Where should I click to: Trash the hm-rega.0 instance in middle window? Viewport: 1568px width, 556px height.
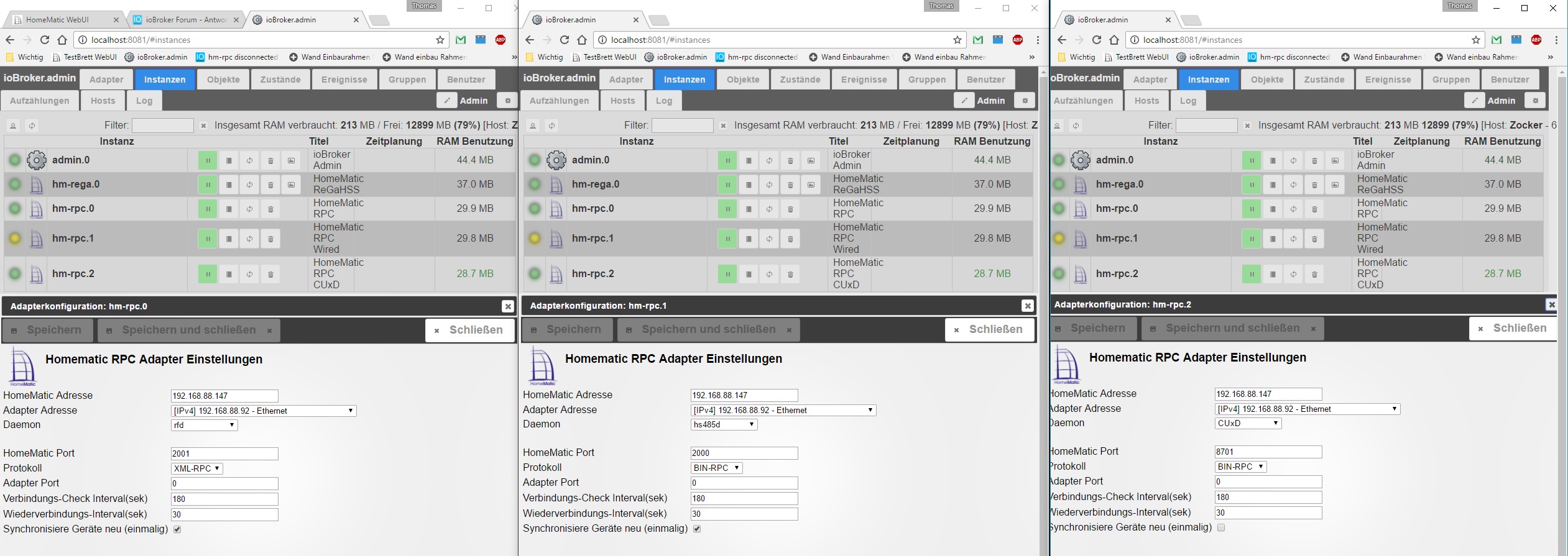pyautogui.click(x=790, y=185)
